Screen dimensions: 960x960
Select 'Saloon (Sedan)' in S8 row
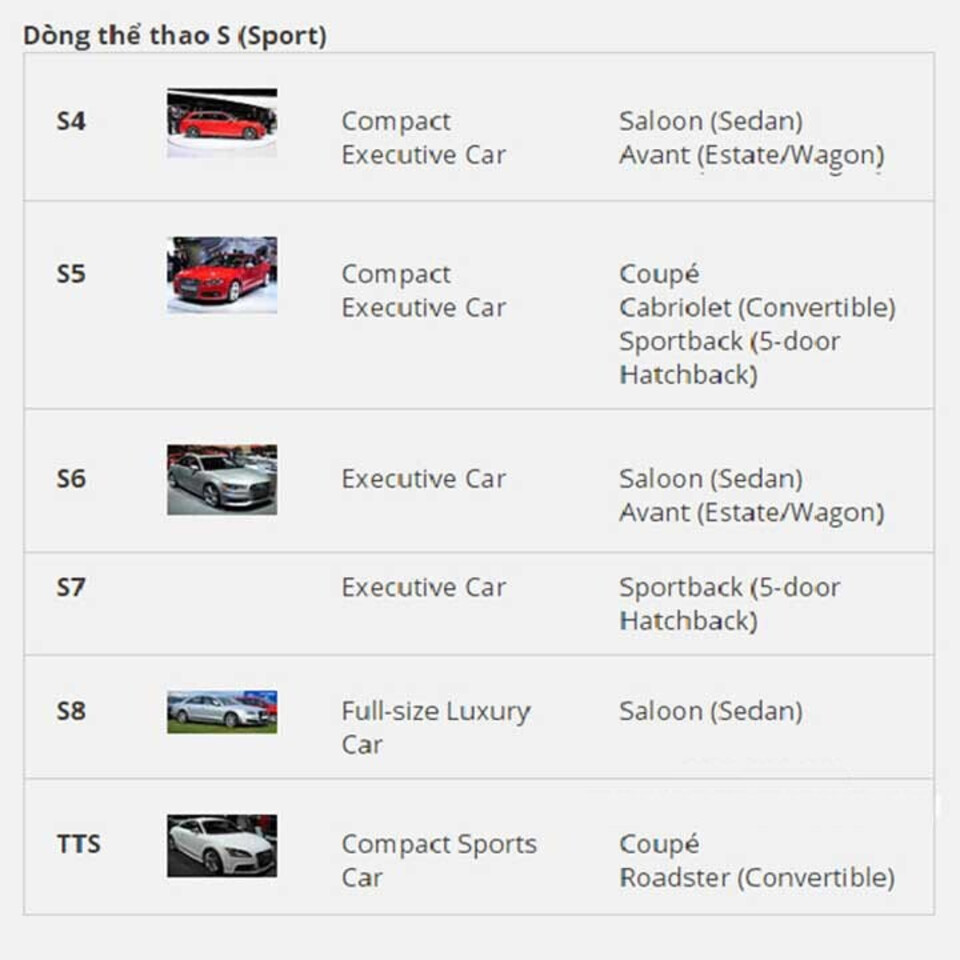pos(710,711)
